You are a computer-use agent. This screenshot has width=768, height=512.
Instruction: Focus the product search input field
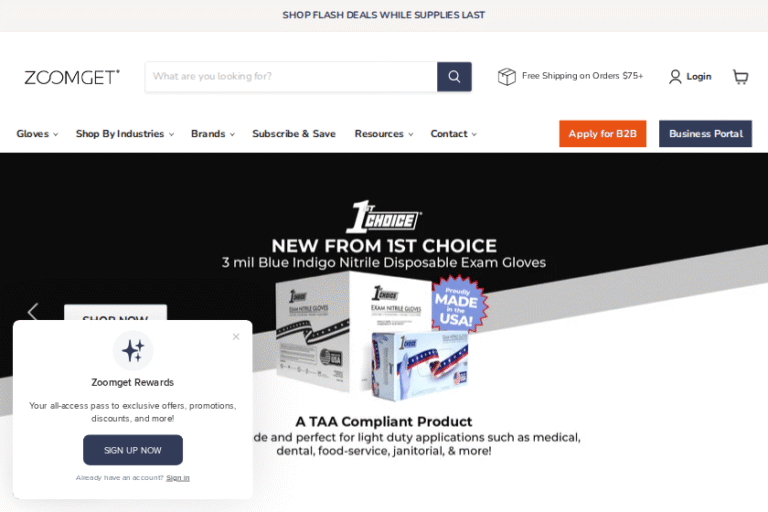tap(291, 76)
